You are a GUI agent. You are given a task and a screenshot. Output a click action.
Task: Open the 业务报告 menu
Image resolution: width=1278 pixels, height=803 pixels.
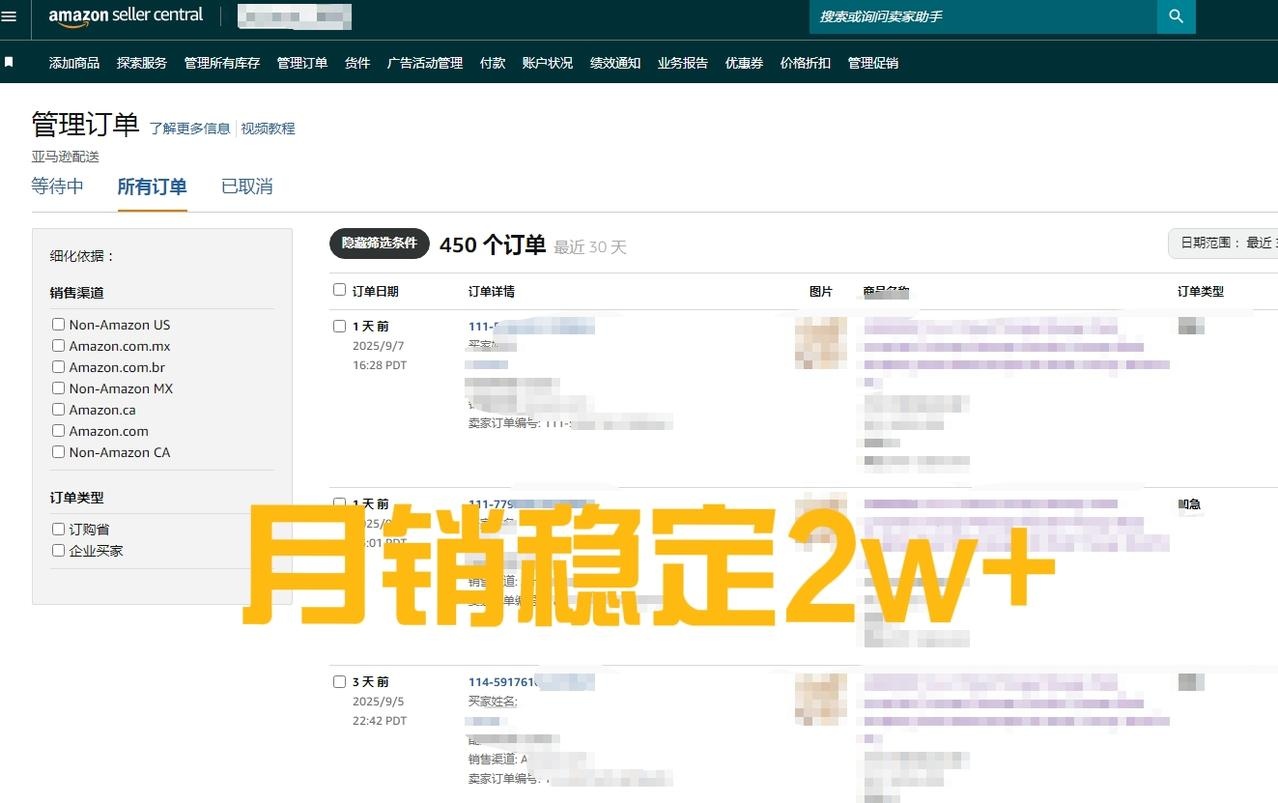[x=682, y=63]
